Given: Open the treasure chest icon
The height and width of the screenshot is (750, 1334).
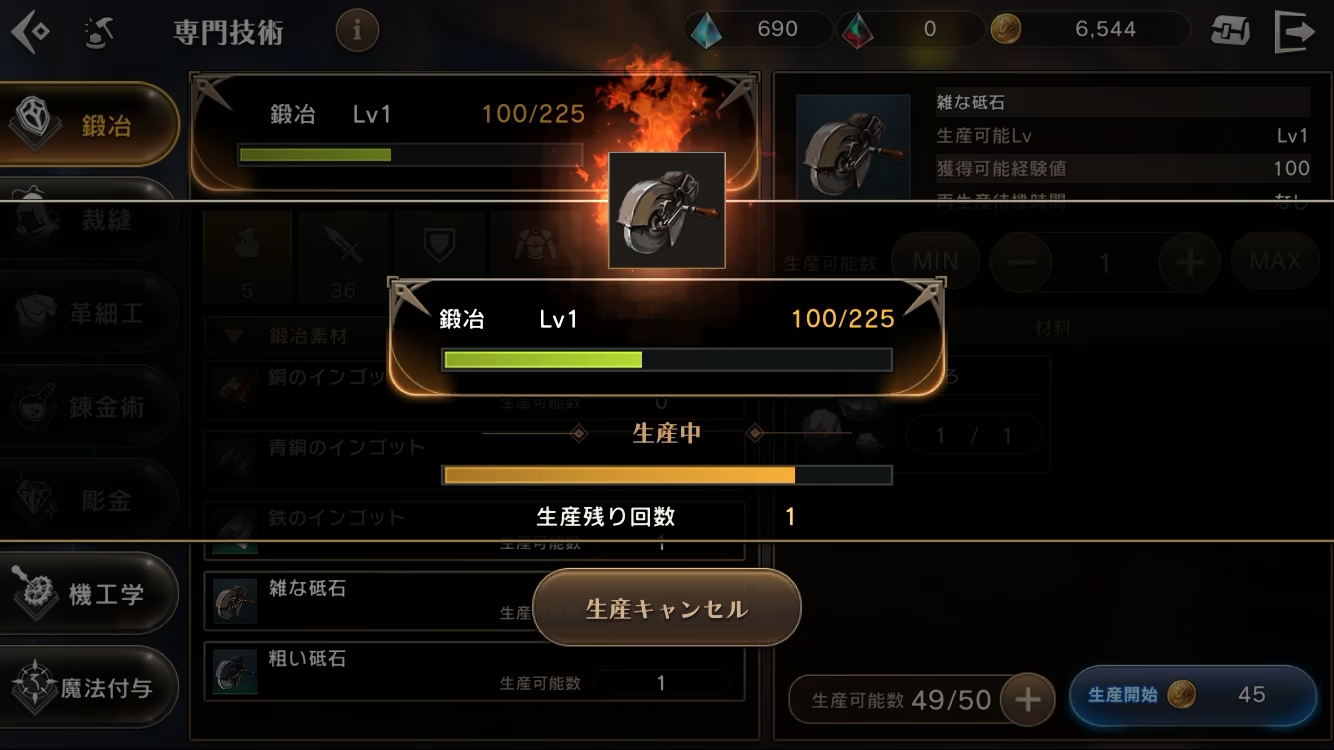Looking at the screenshot, I should 1230,31.
